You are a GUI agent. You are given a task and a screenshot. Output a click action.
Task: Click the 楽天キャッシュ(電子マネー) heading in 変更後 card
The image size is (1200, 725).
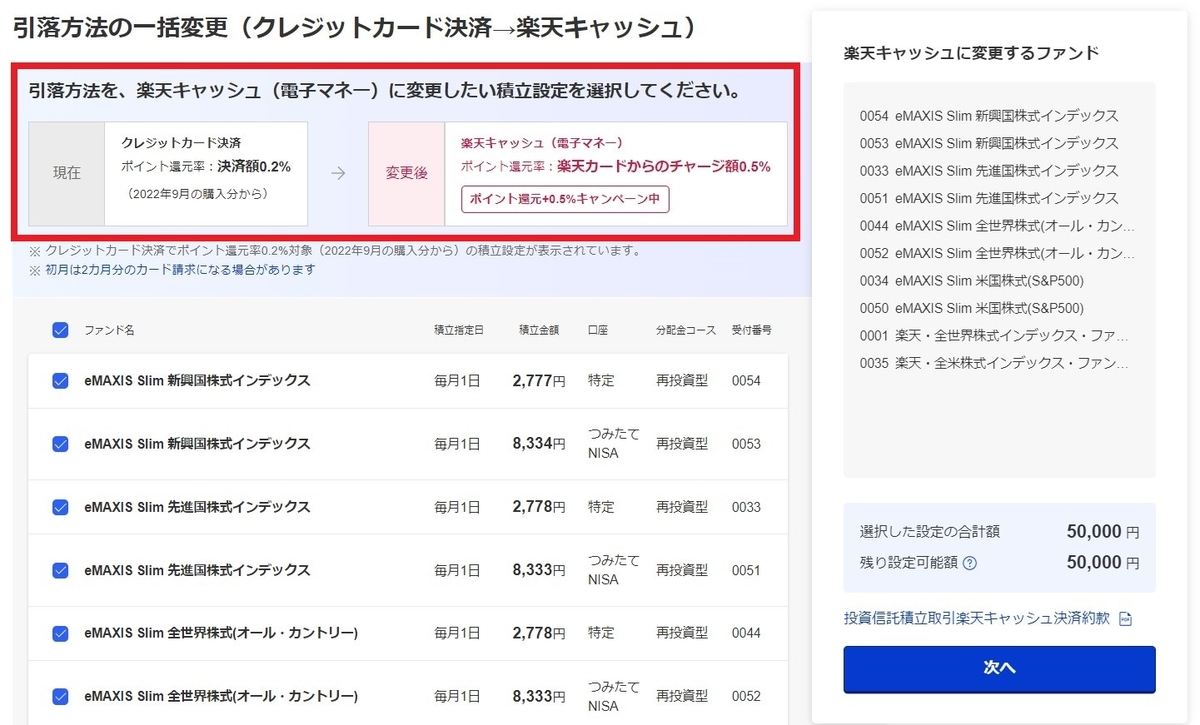tap(541, 143)
